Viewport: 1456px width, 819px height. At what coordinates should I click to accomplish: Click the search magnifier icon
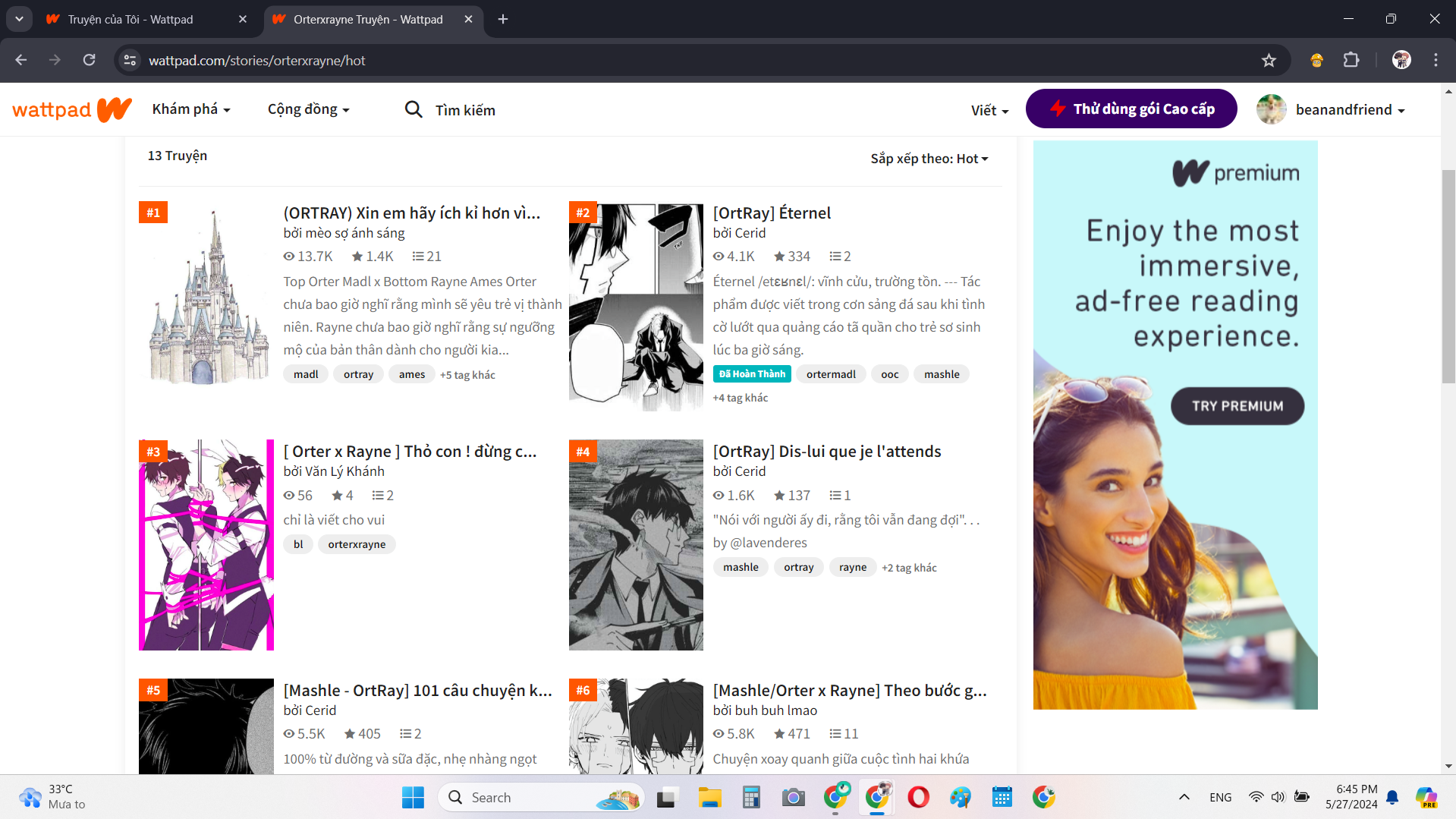(x=413, y=110)
